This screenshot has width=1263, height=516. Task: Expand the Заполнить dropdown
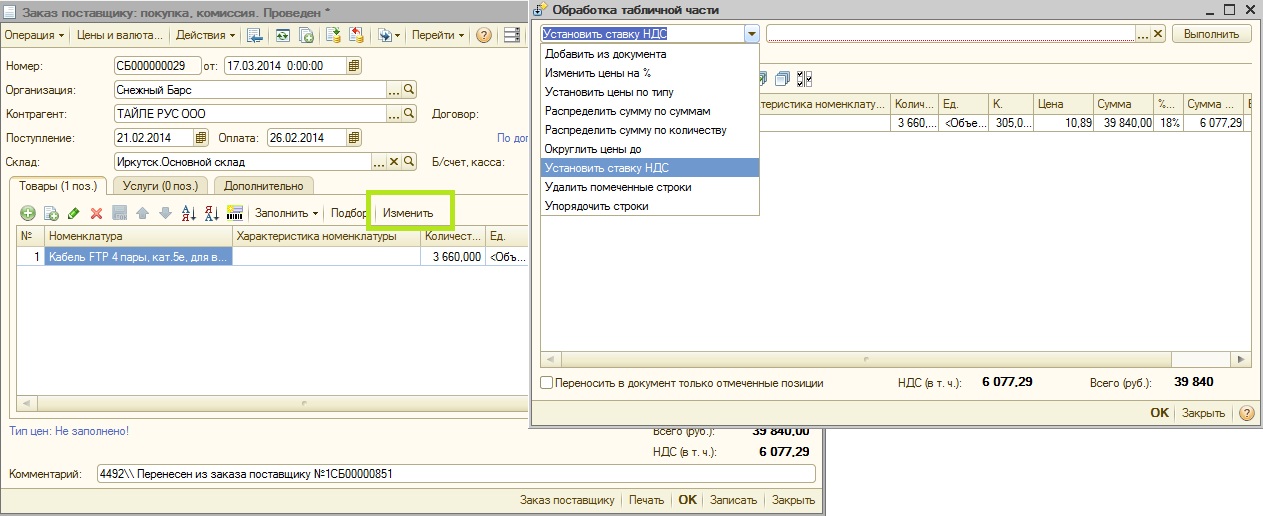pyautogui.click(x=287, y=213)
